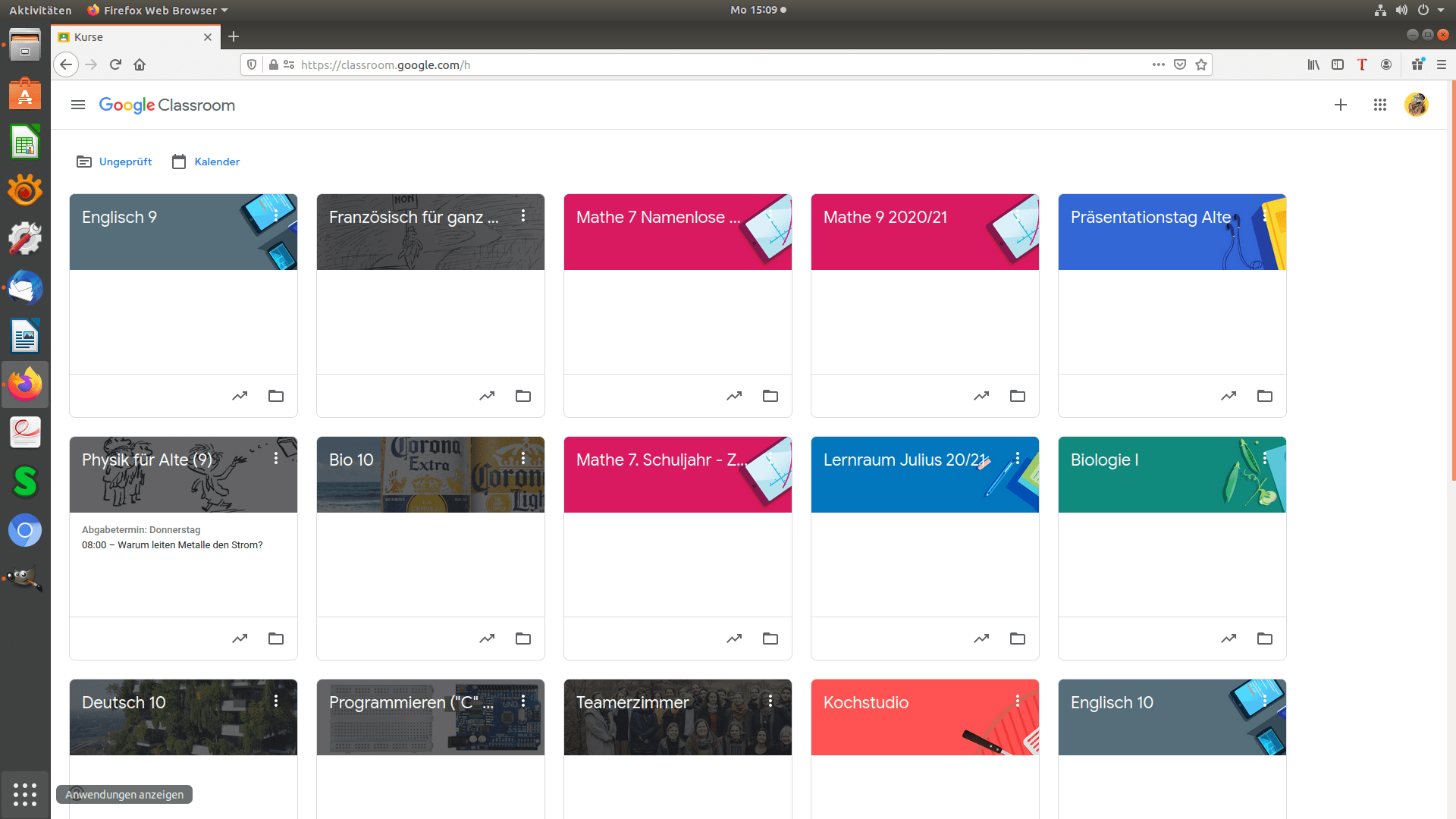Expand three-dot menu on Programmieren card
Screen dimensions: 1456x819
(x=523, y=701)
